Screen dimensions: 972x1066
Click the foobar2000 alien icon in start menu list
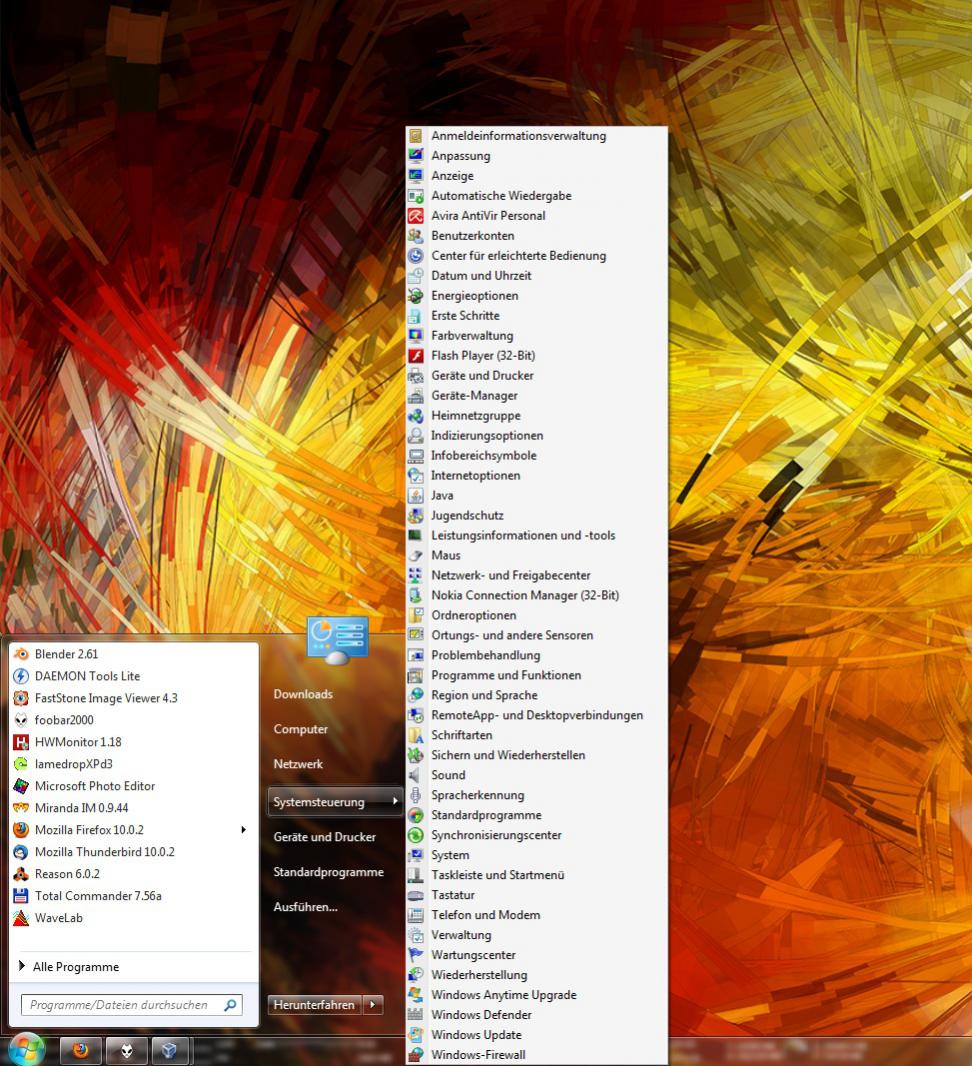(x=21, y=720)
